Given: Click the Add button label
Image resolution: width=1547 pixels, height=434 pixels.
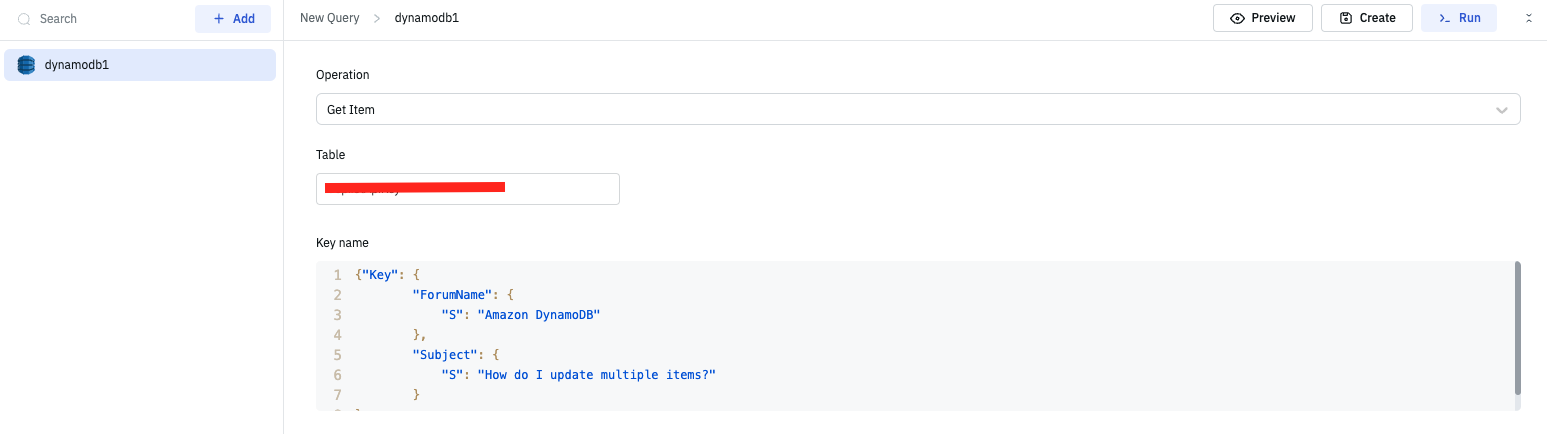Looking at the screenshot, I should coord(244,19).
